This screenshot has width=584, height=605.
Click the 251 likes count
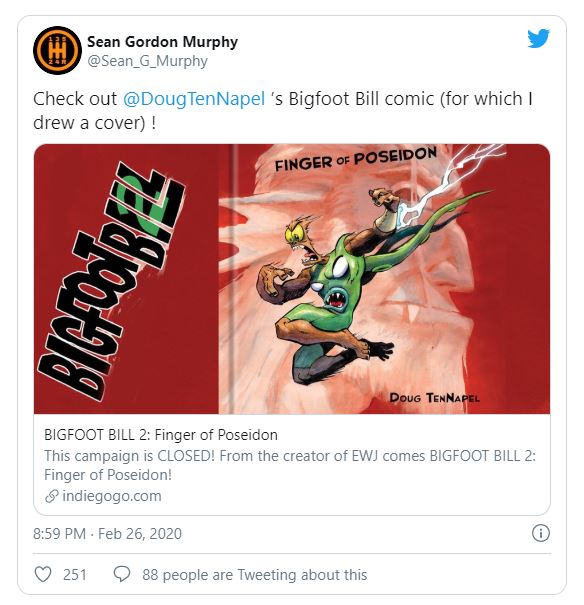(x=75, y=575)
